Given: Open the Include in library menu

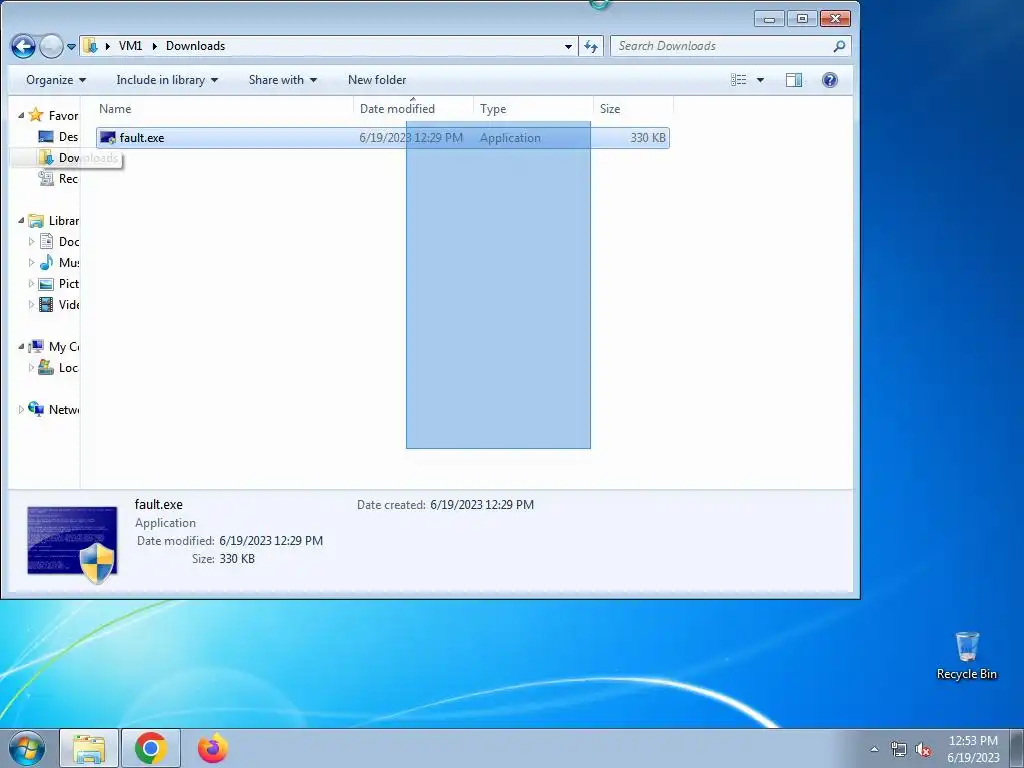Looking at the screenshot, I should click(167, 80).
